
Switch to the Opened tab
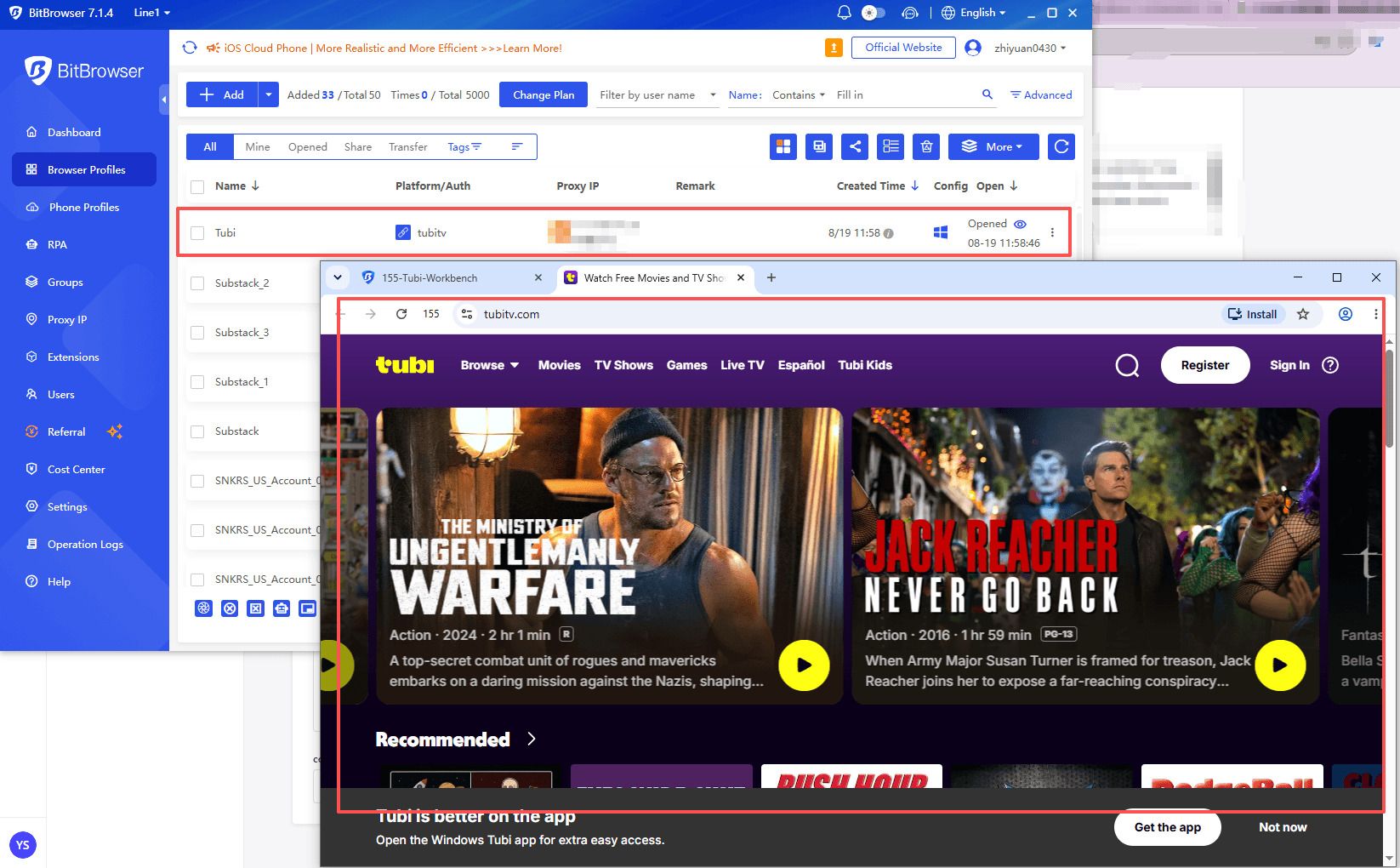click(308, 146)
